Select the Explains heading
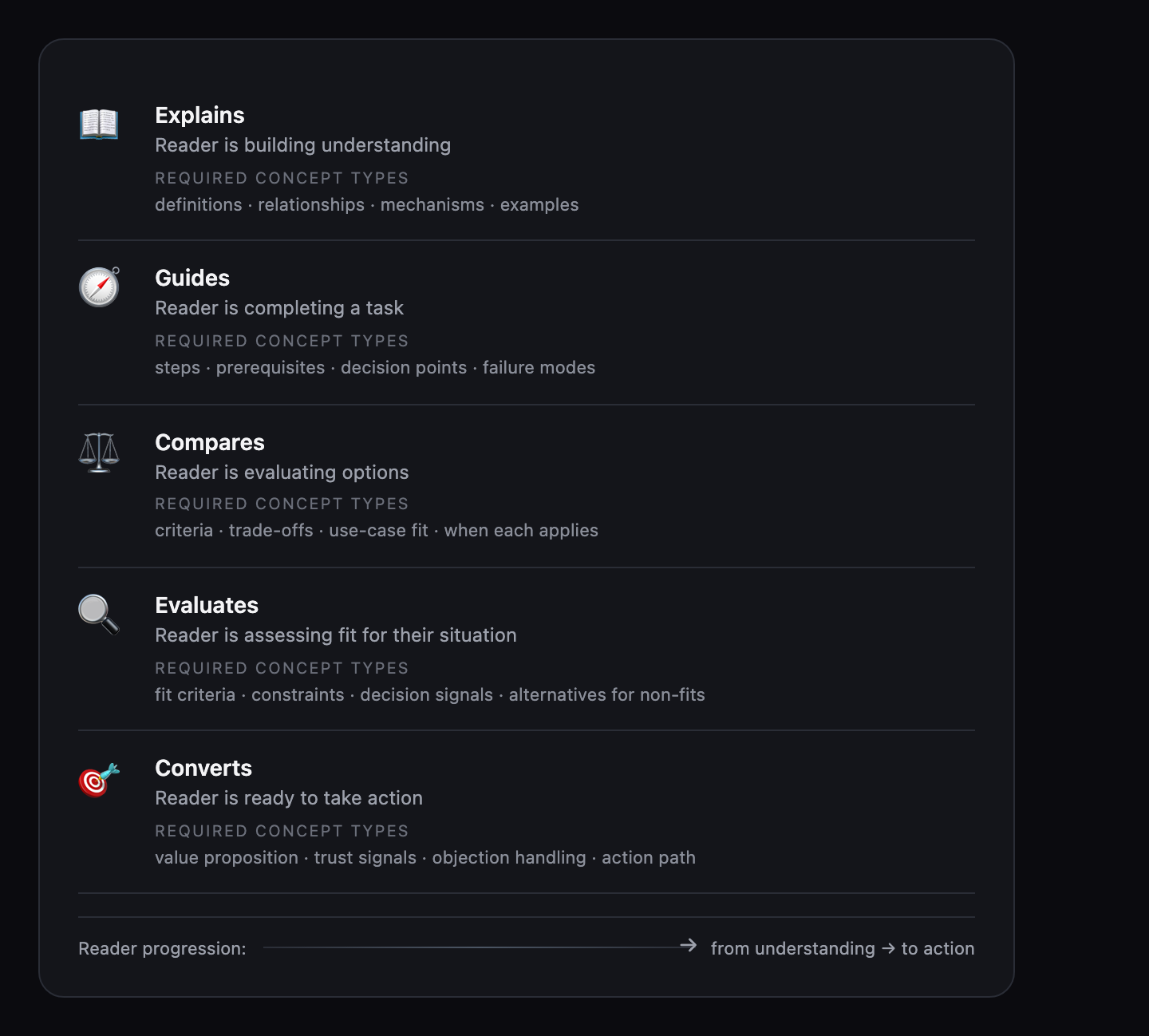The width and height of the screenshot is (1149, 1036). coord(199,116)
